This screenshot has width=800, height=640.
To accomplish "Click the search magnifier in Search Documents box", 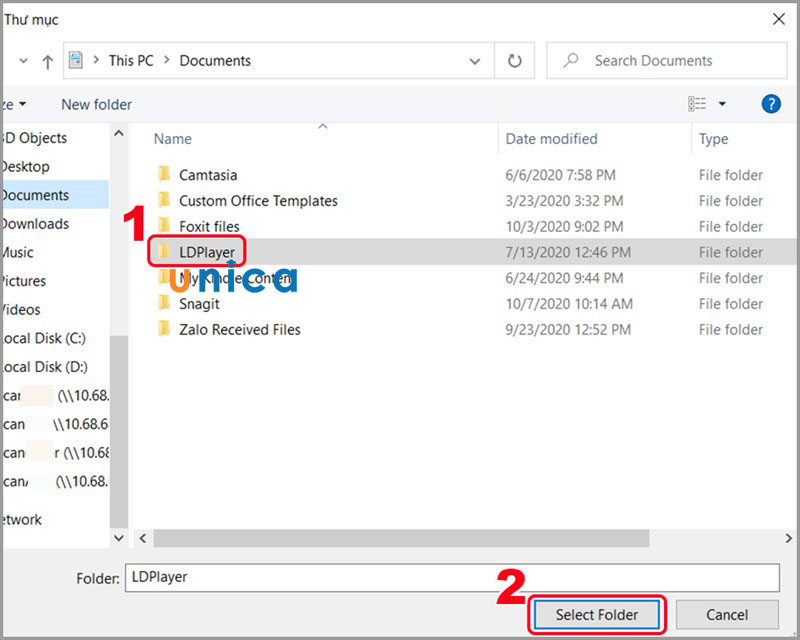I will [x=571, y=60].
